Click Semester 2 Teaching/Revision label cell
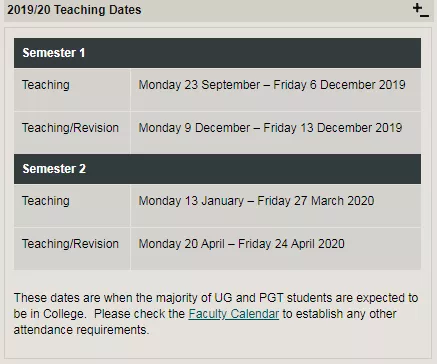This screenshot has width=437, height=364. pyautogui.click(x=72, y=249)
